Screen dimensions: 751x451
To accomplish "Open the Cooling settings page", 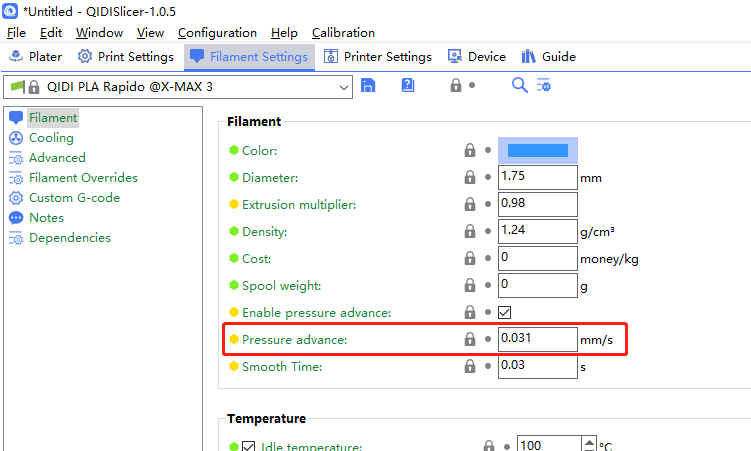I will coord(51,138).
